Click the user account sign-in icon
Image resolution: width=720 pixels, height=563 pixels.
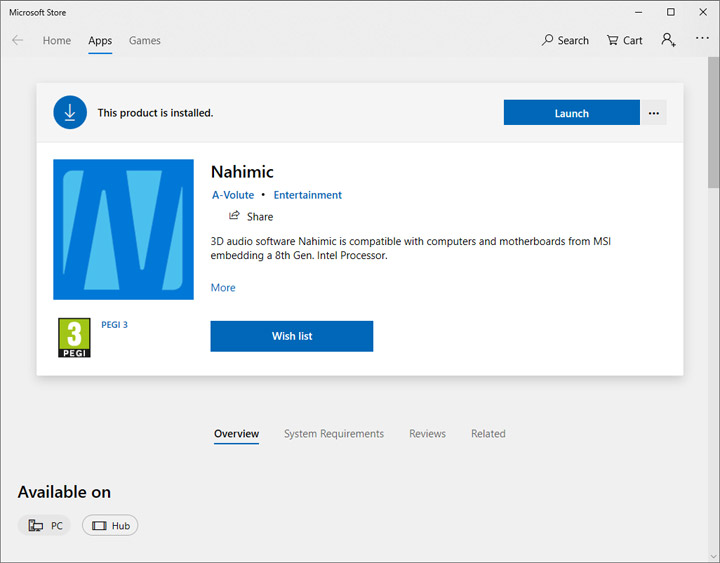[668, 41]
